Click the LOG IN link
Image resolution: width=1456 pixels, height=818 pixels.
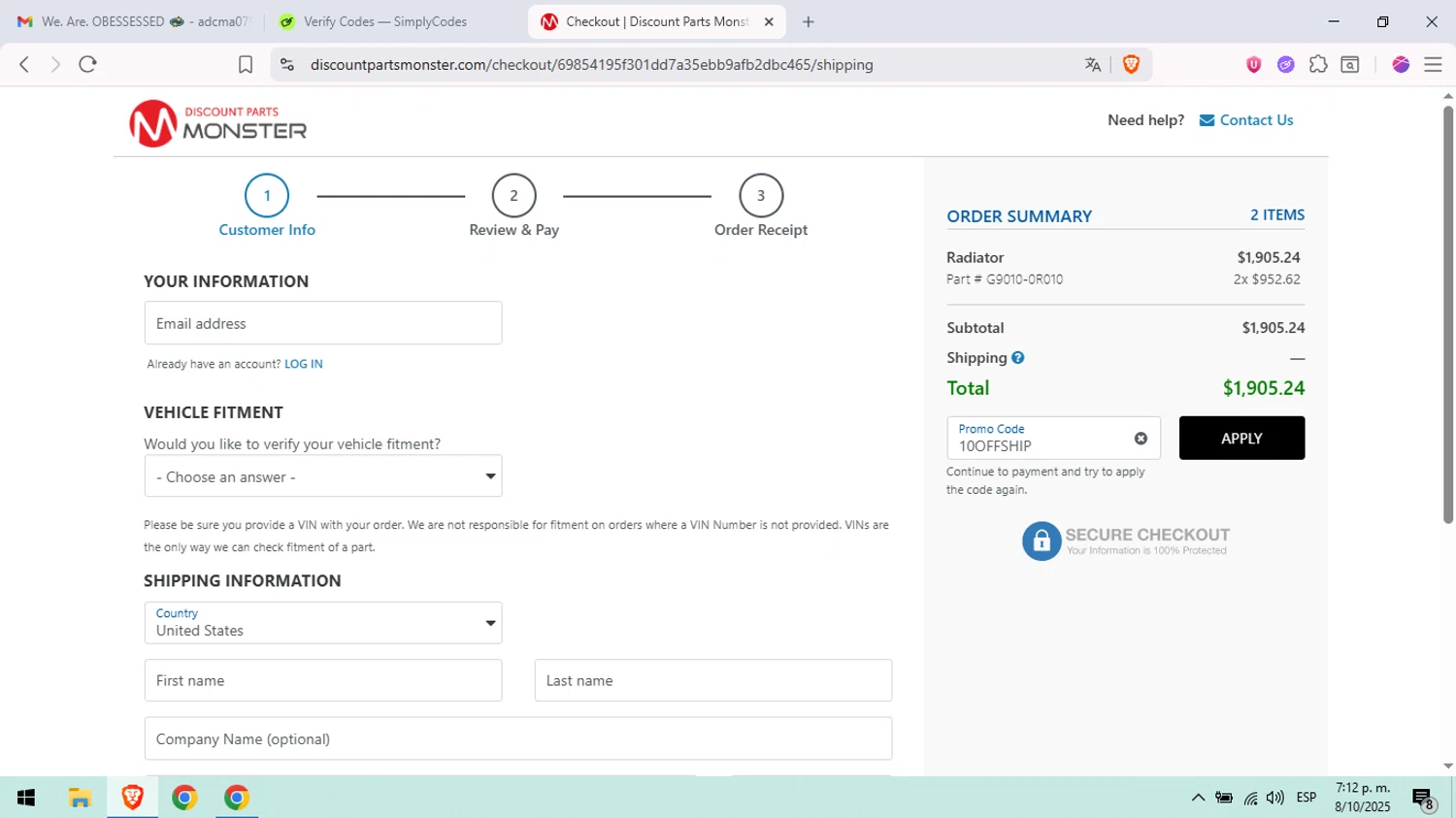coord(304,364)
